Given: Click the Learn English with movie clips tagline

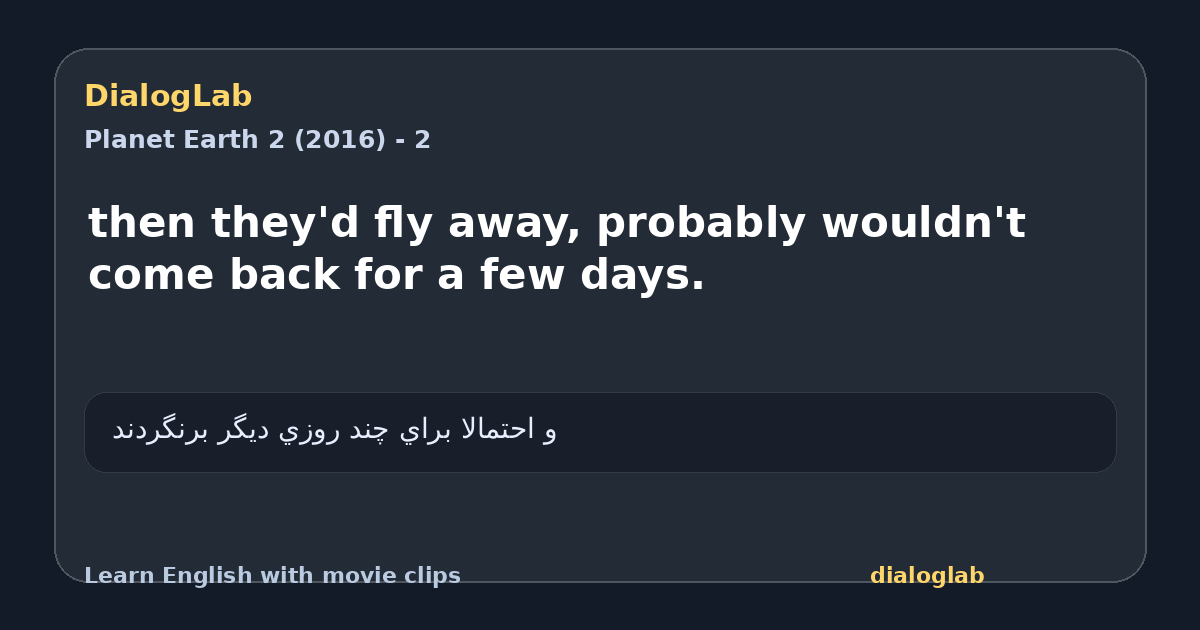Looking at the screenshot, I should coord(272,576).
